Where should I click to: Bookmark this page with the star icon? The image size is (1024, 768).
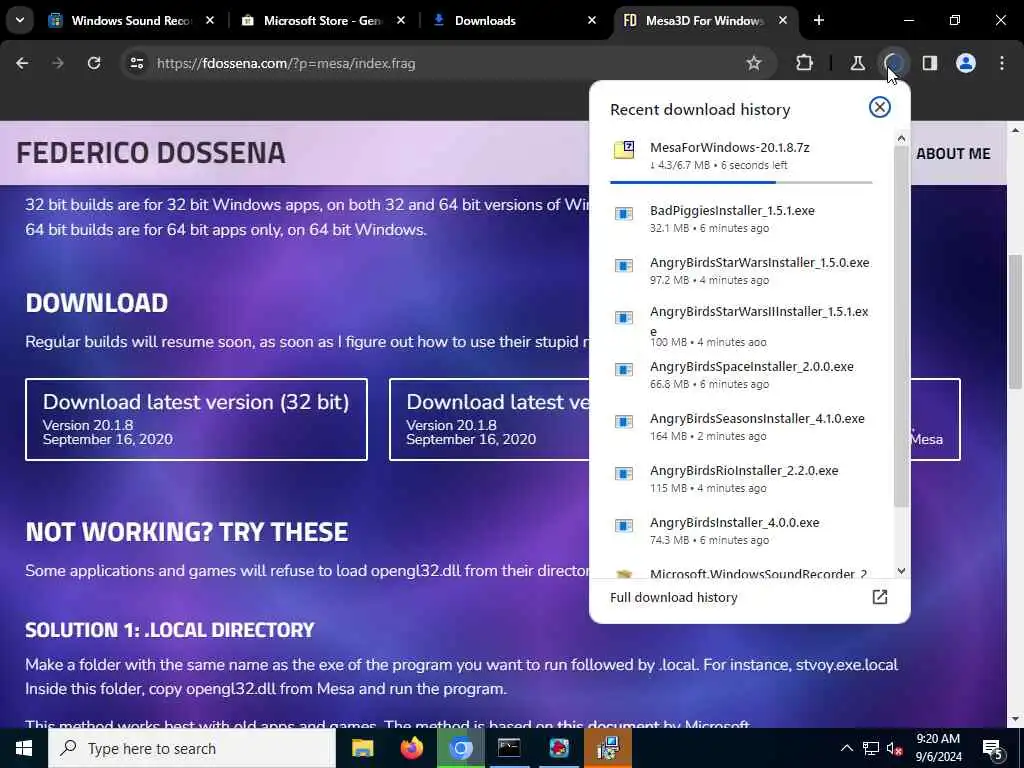coord(754,63)
